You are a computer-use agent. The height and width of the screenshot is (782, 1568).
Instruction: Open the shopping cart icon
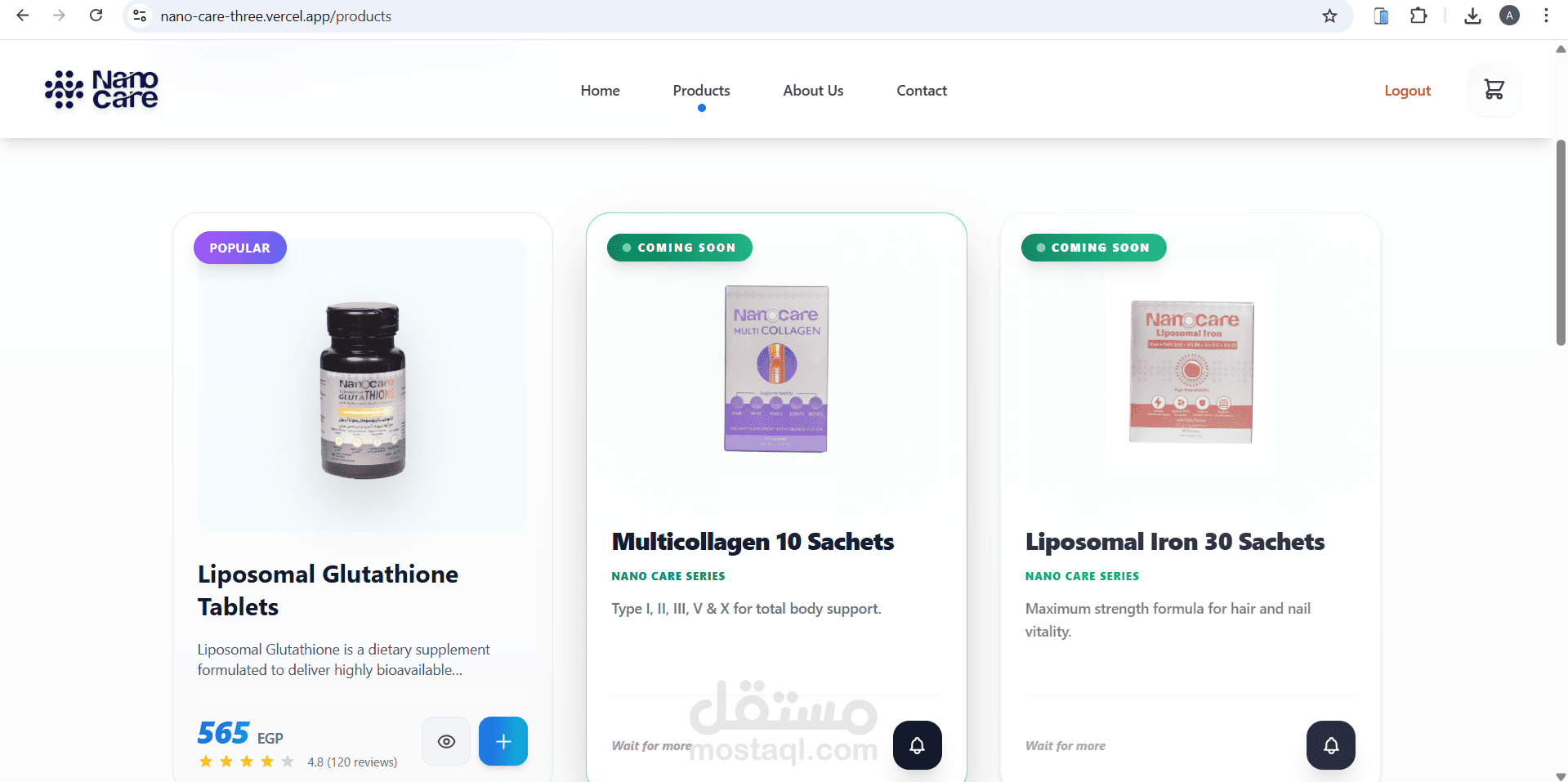pos(1494,90)
